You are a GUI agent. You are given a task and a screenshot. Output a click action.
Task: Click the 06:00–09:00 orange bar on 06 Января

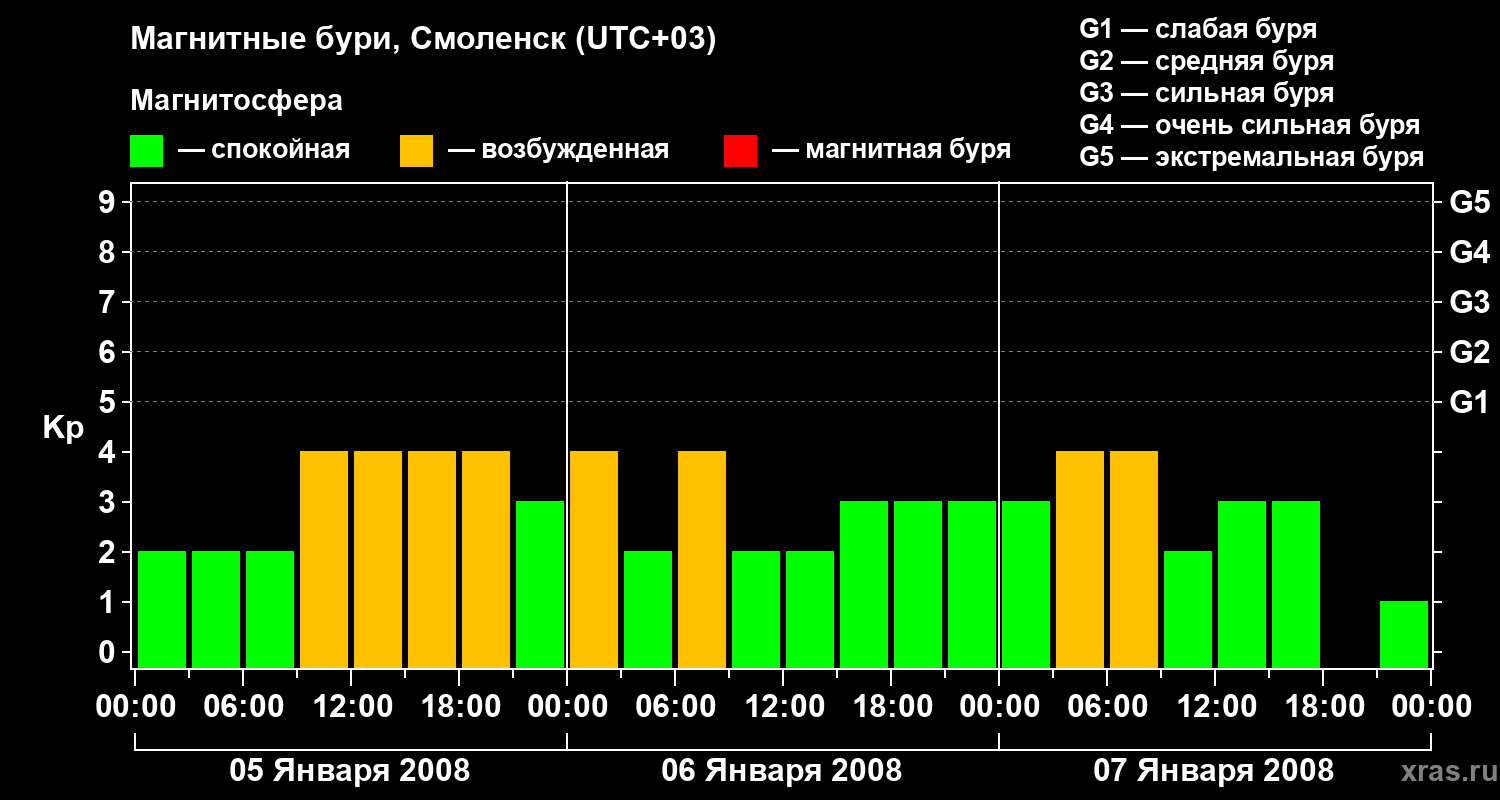point(702,559)
